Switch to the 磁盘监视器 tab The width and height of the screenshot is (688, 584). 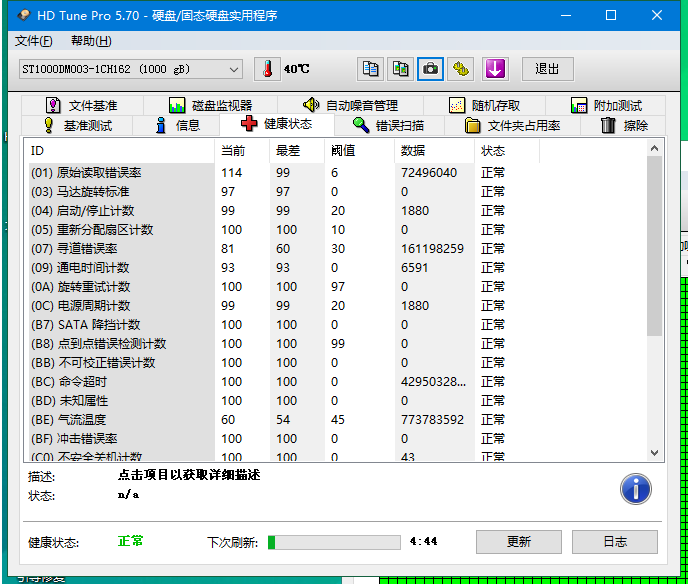210,105
